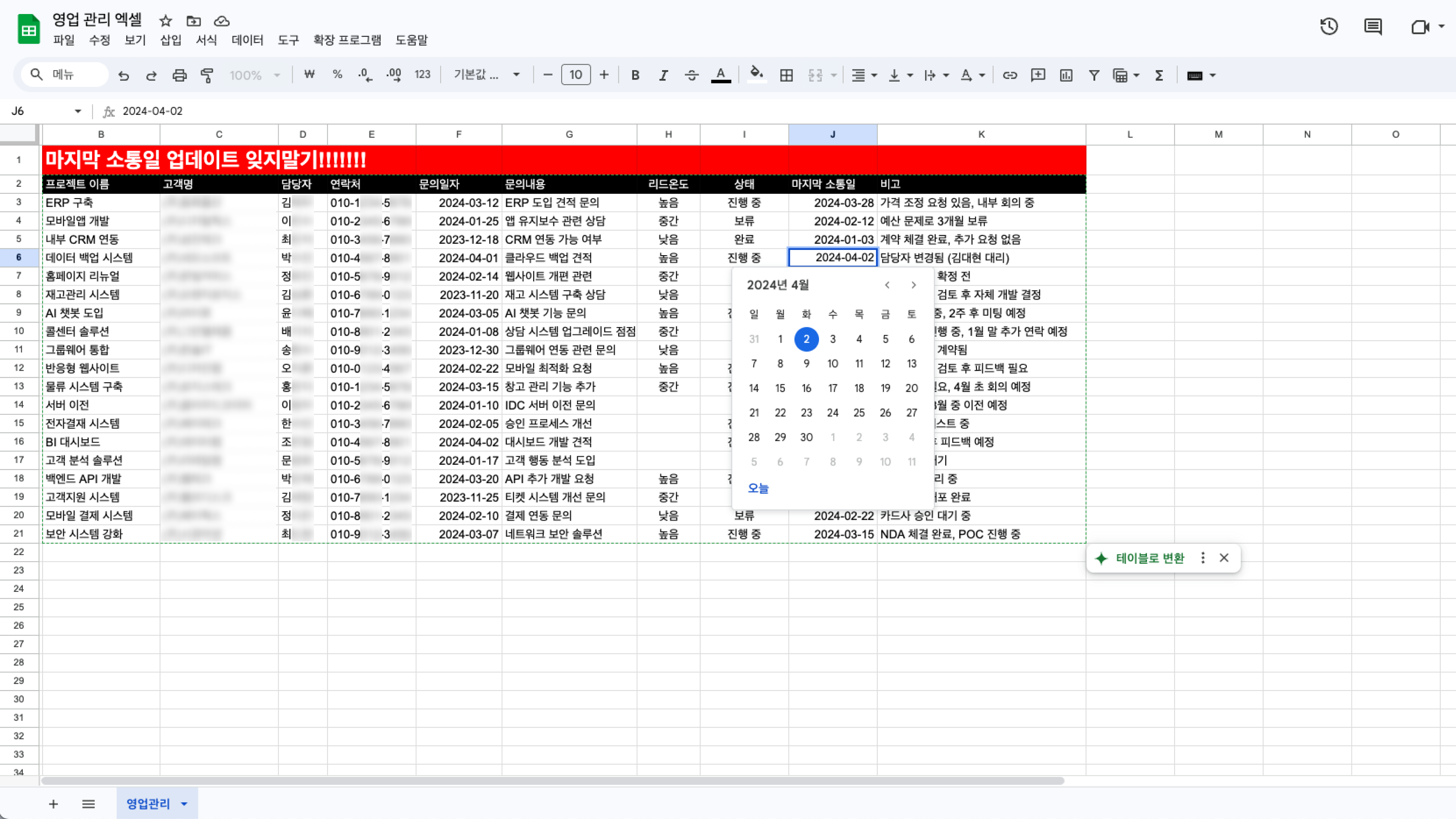Screen dimensions: 1456x819
Task: Open the 123 number format menu
Action: [422, 75]
